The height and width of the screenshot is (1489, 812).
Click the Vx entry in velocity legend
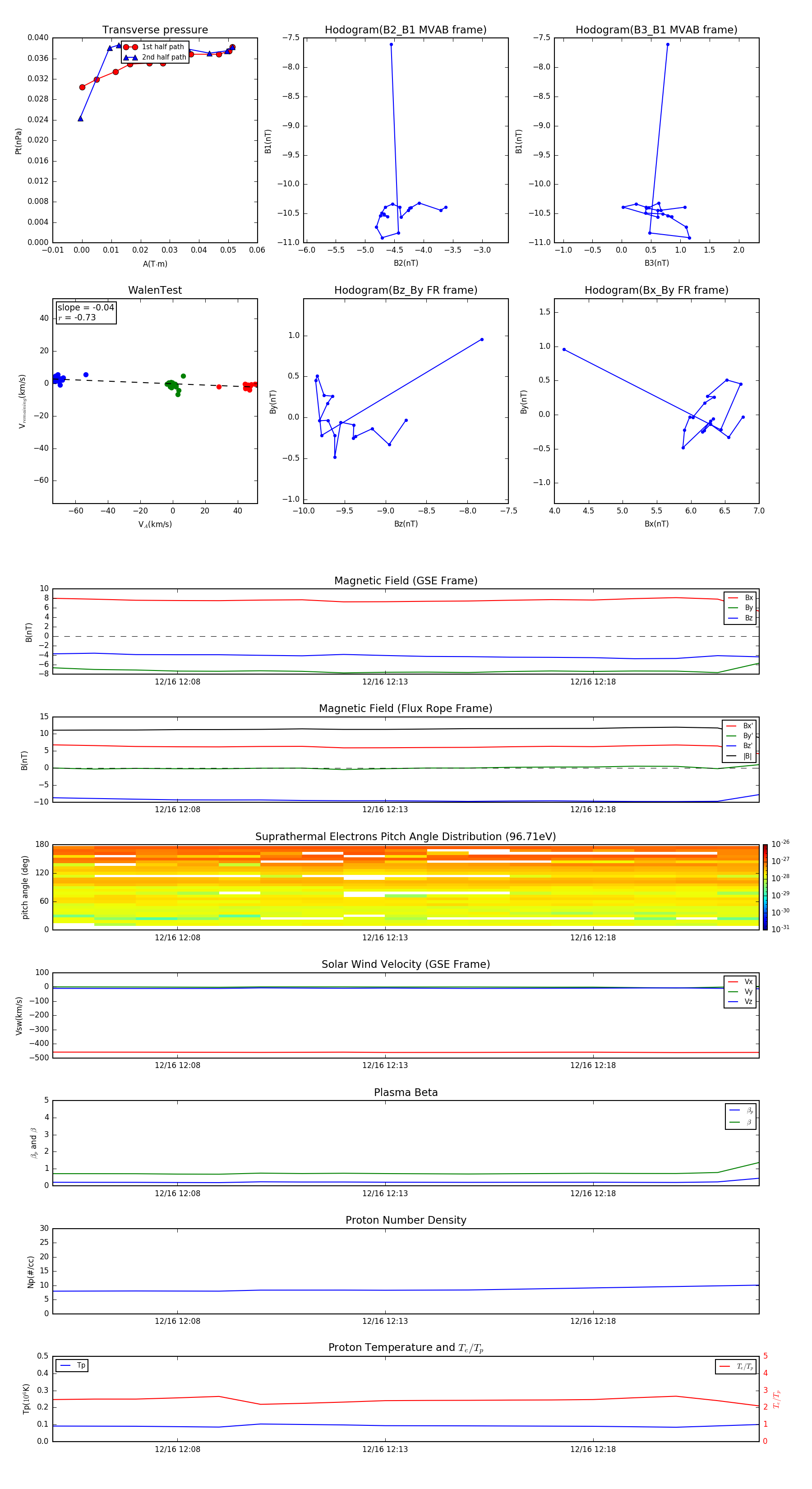pyautogui.click(x=741, y=982)
